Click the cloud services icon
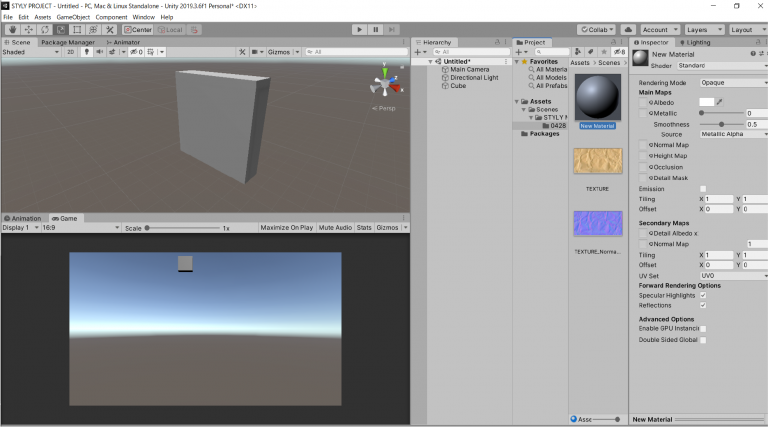768x427 pixels. coord(626,30)
